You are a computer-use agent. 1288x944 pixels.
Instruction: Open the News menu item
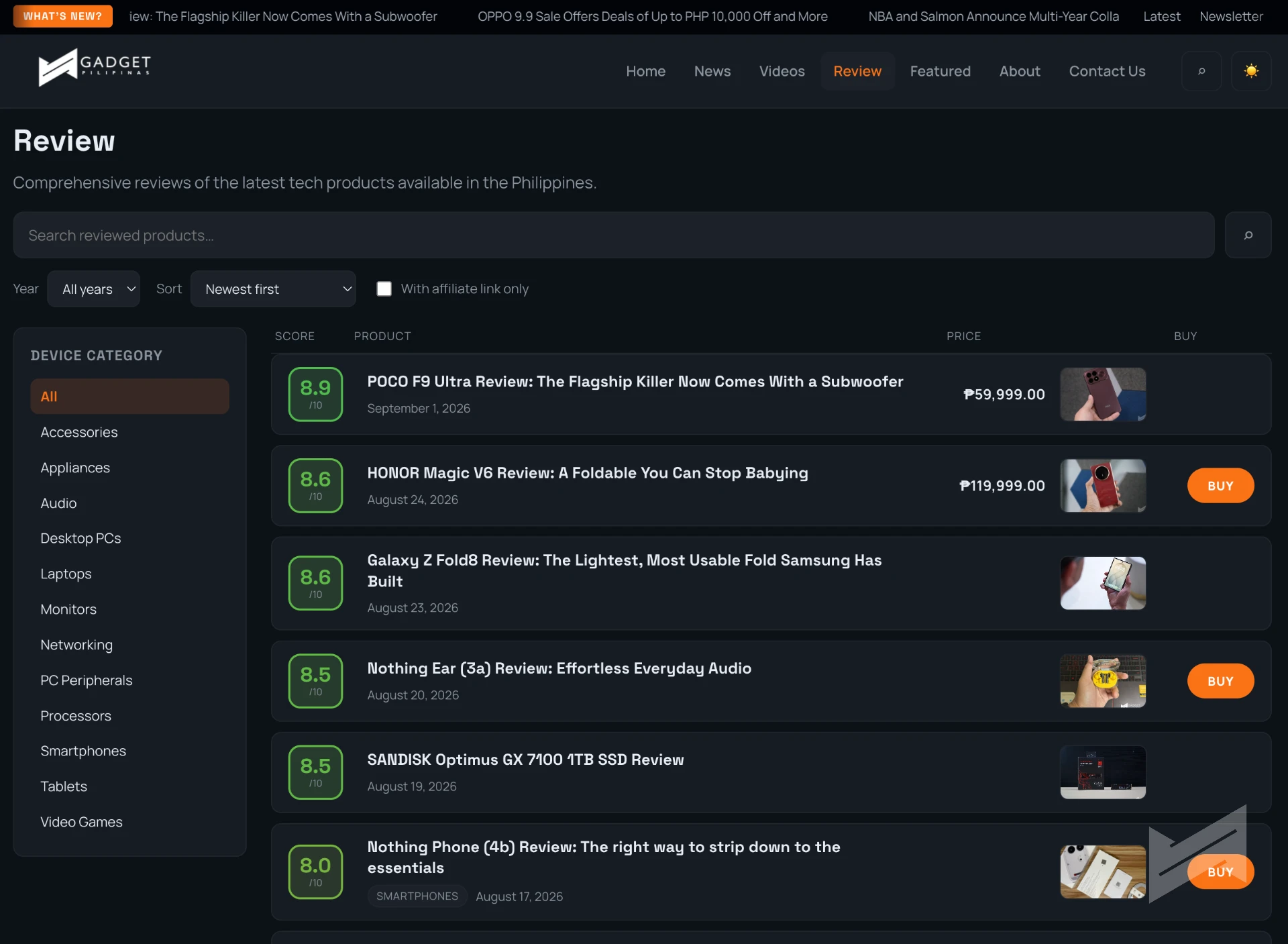coord(712,71)
